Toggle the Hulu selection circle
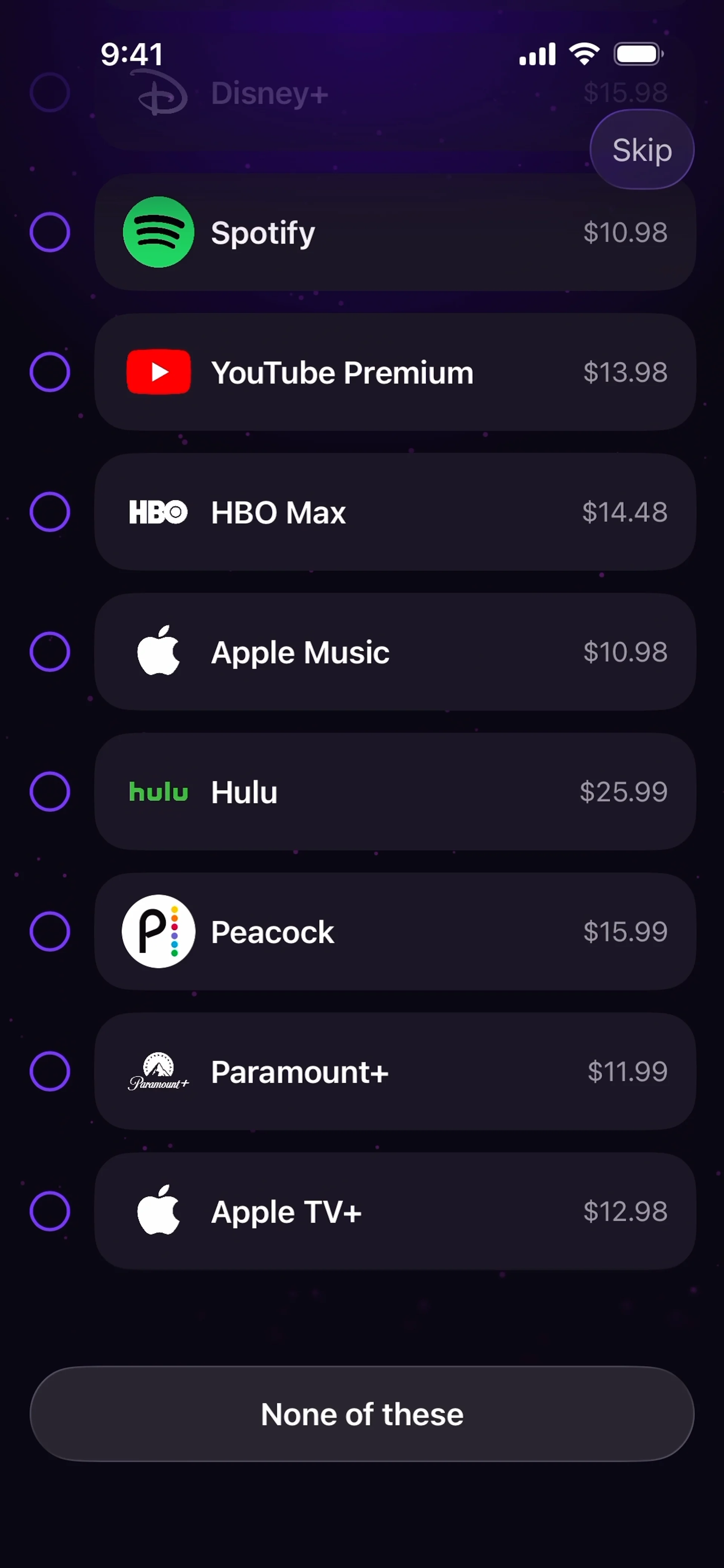This screenshot has height=1568, width=724. (50, 792)
